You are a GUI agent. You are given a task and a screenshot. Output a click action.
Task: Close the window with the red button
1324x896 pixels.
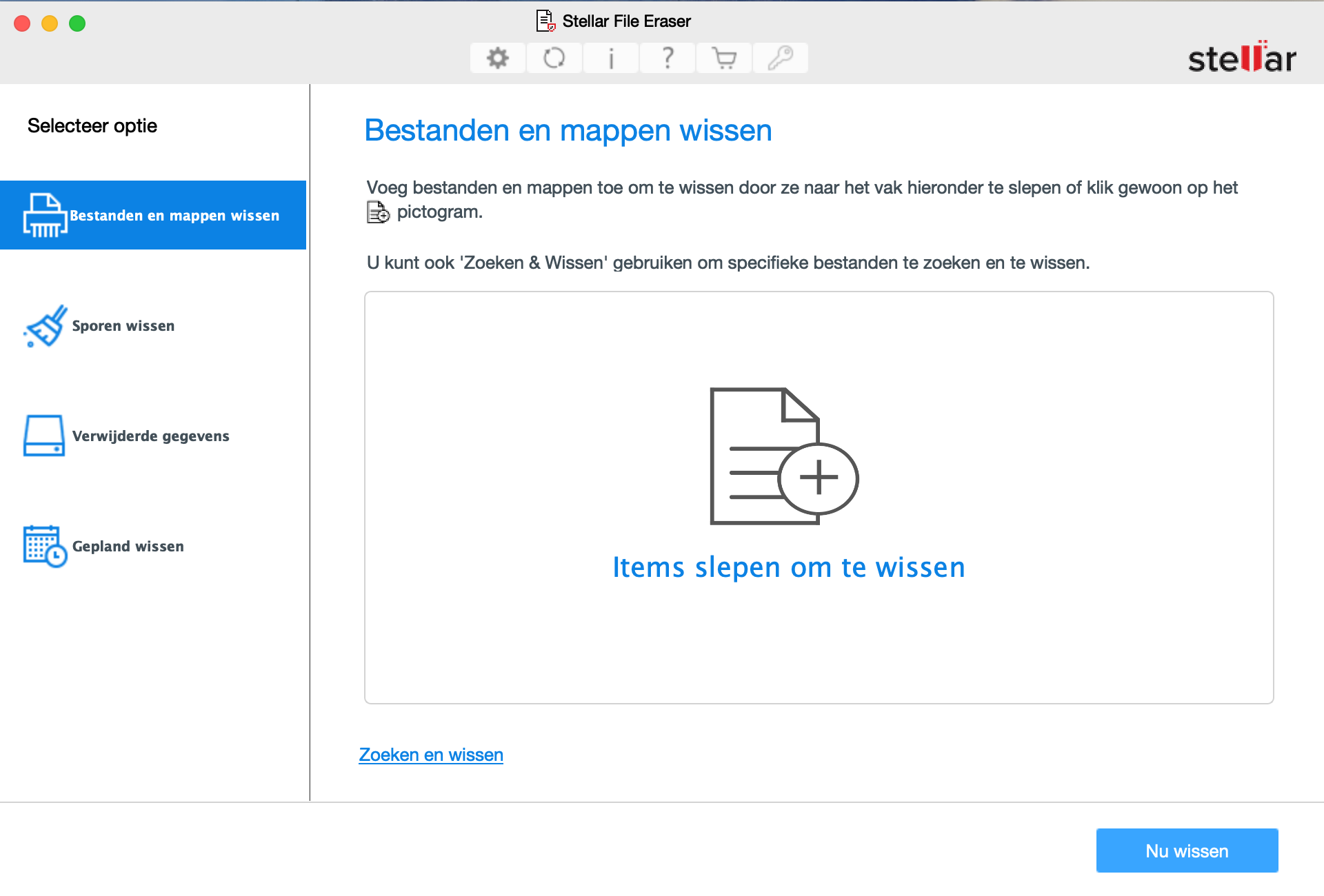coord(22,23)
